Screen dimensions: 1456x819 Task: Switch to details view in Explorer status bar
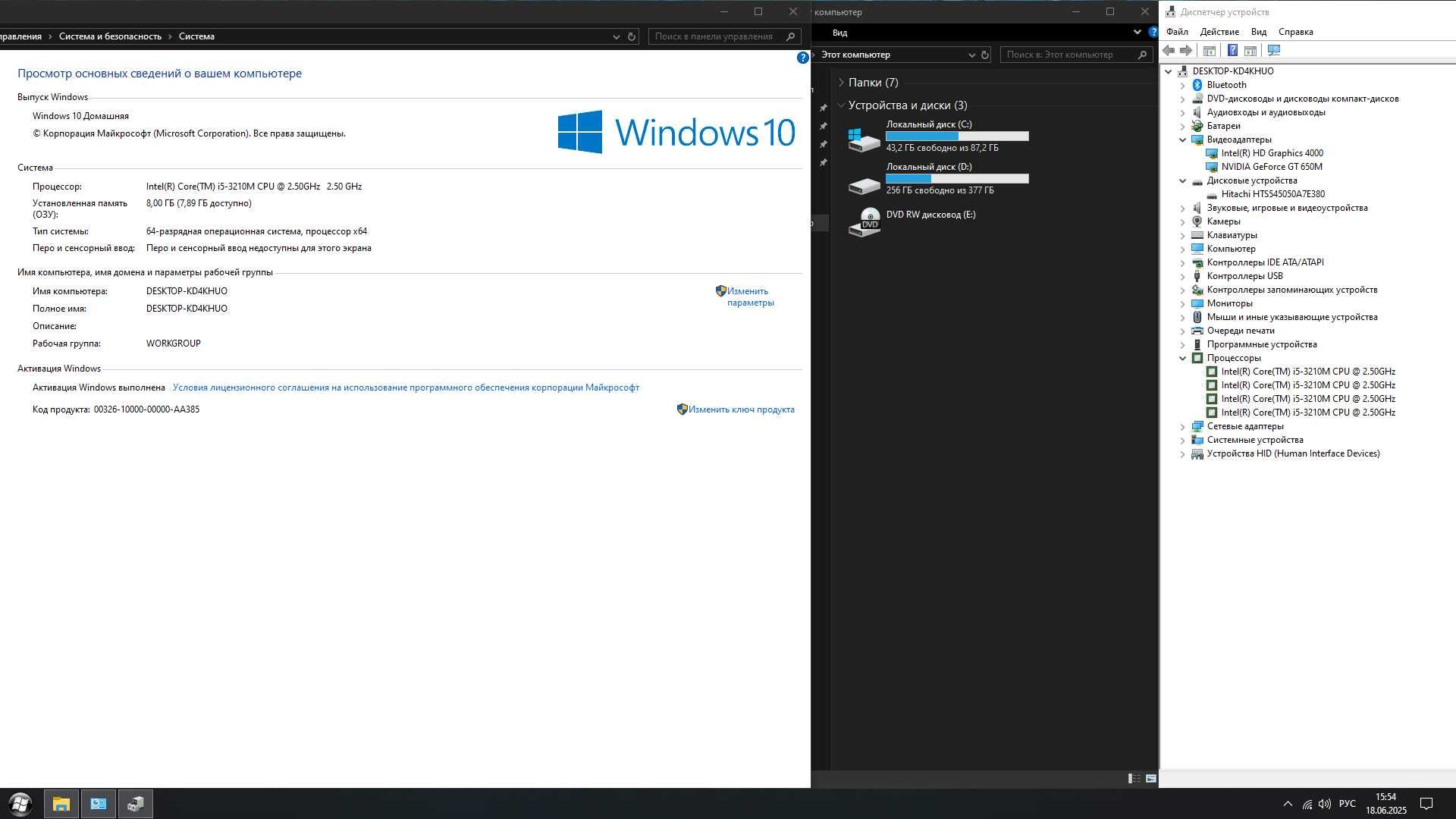pos(1134,778)
